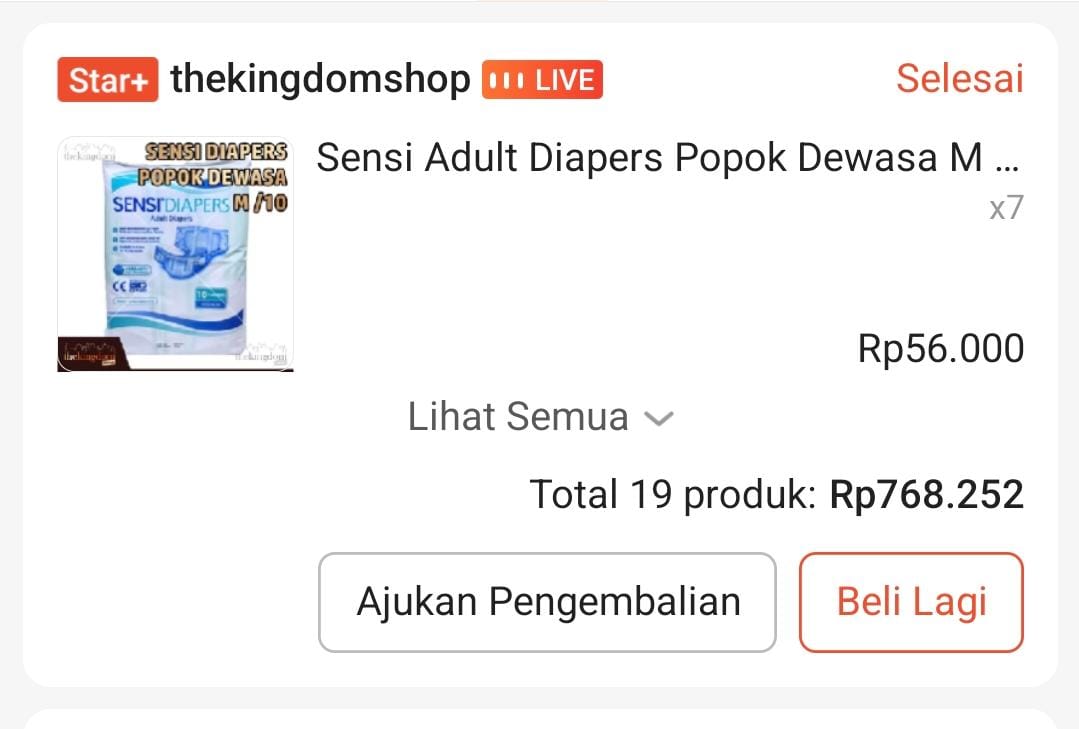1079x729 pixels.
Task: Open the Sensi Diapers product thumbnail
Action: (x=175, y=254)
